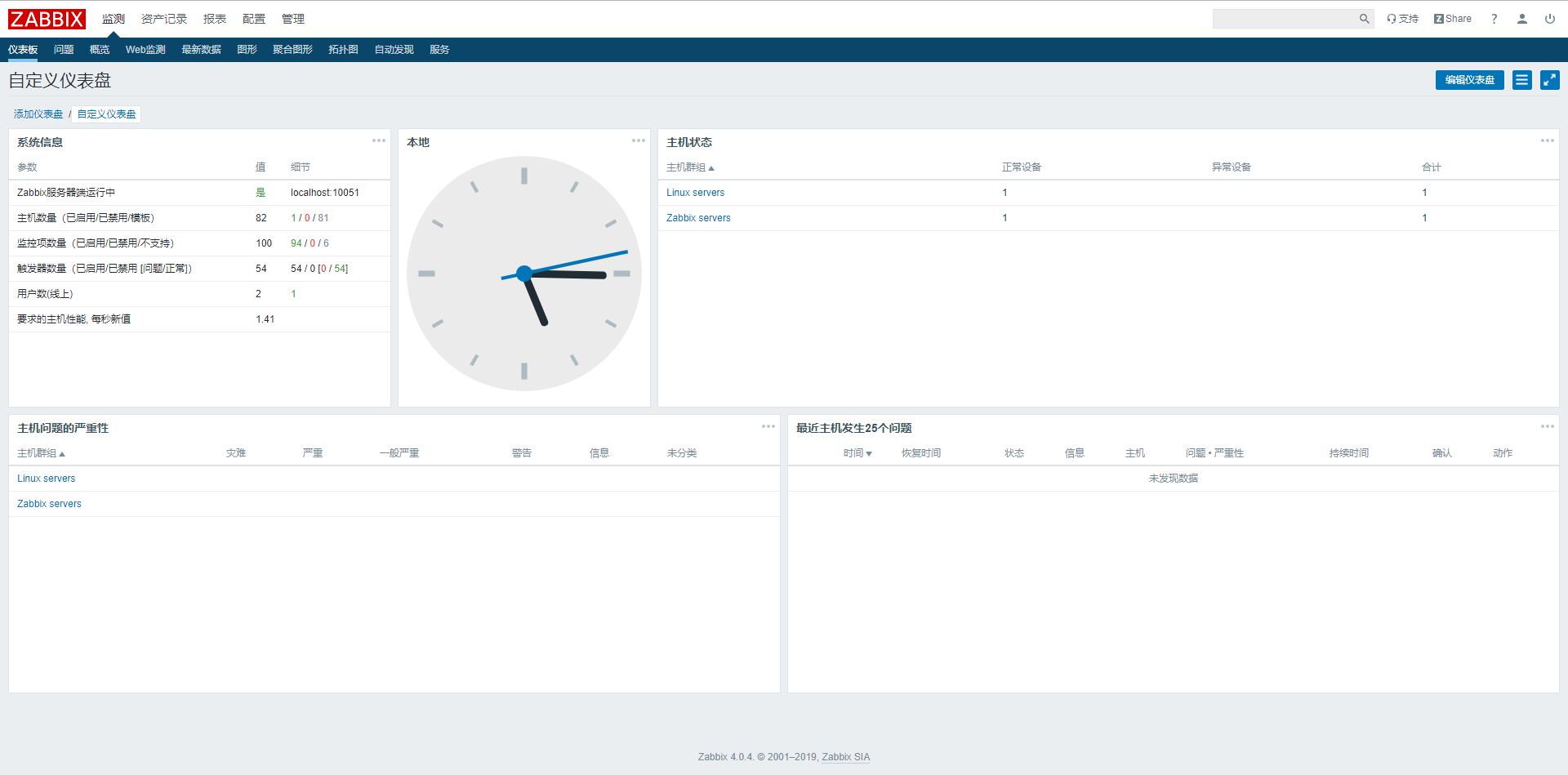Open the dashboard actions list icon
The width and height of the screenshot is (1568, 775).
coord(1521,80)
